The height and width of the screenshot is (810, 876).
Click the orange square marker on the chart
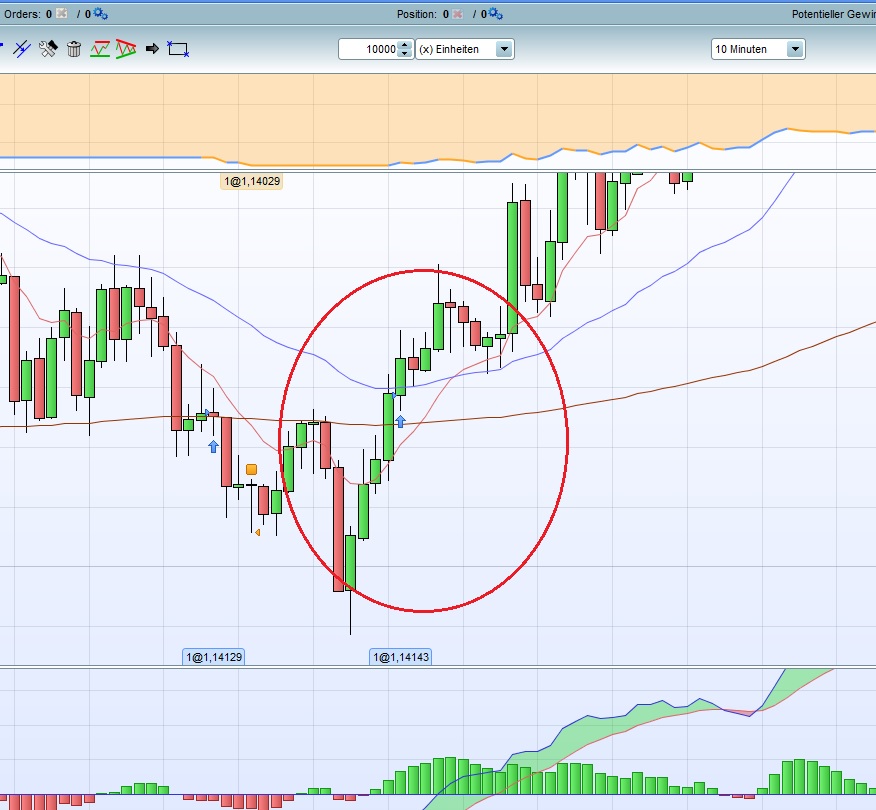(251, 469)
